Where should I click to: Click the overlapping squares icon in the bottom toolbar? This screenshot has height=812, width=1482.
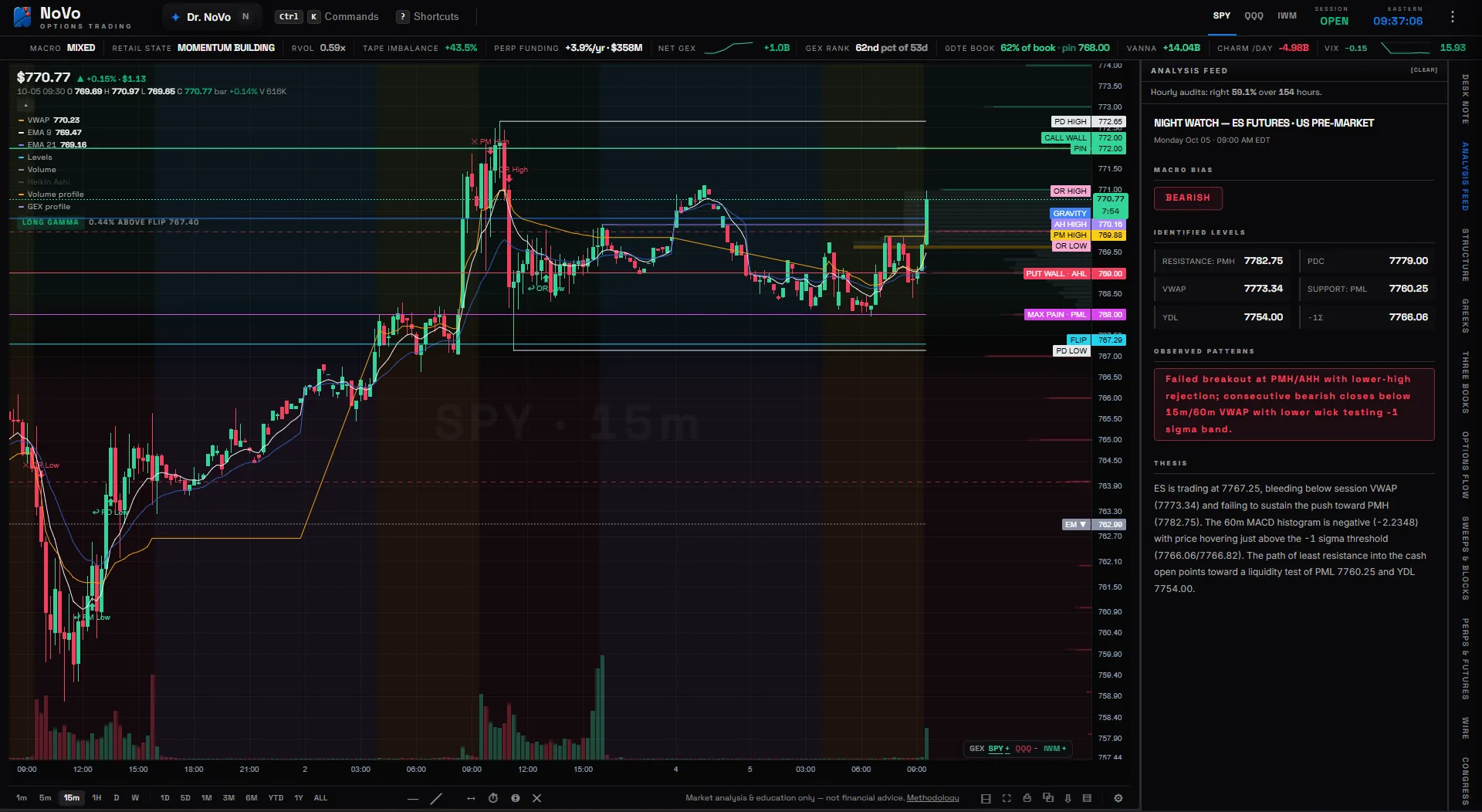tap(1047, 798)
